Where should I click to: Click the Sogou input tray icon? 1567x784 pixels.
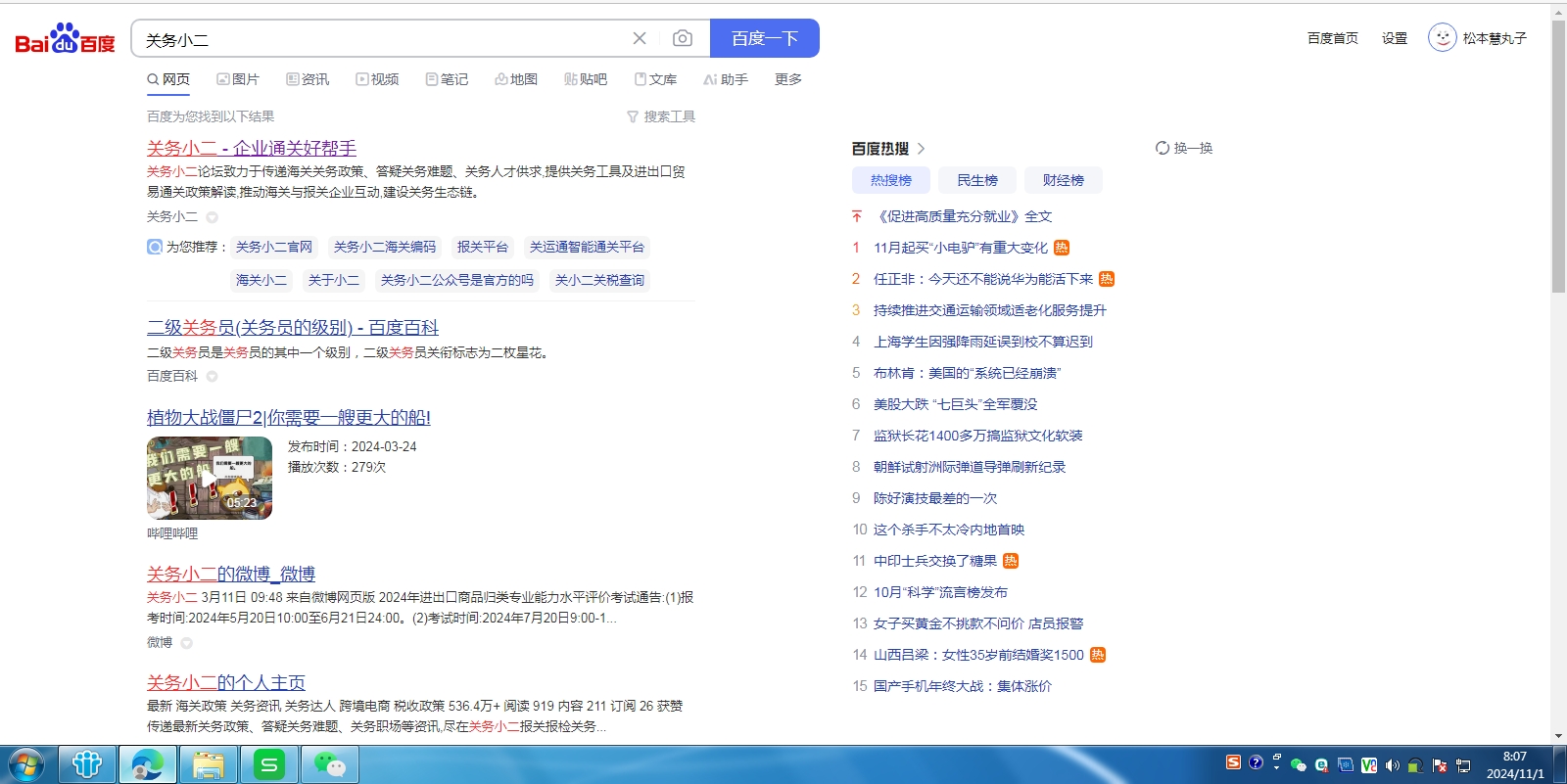coord(1233,762)
